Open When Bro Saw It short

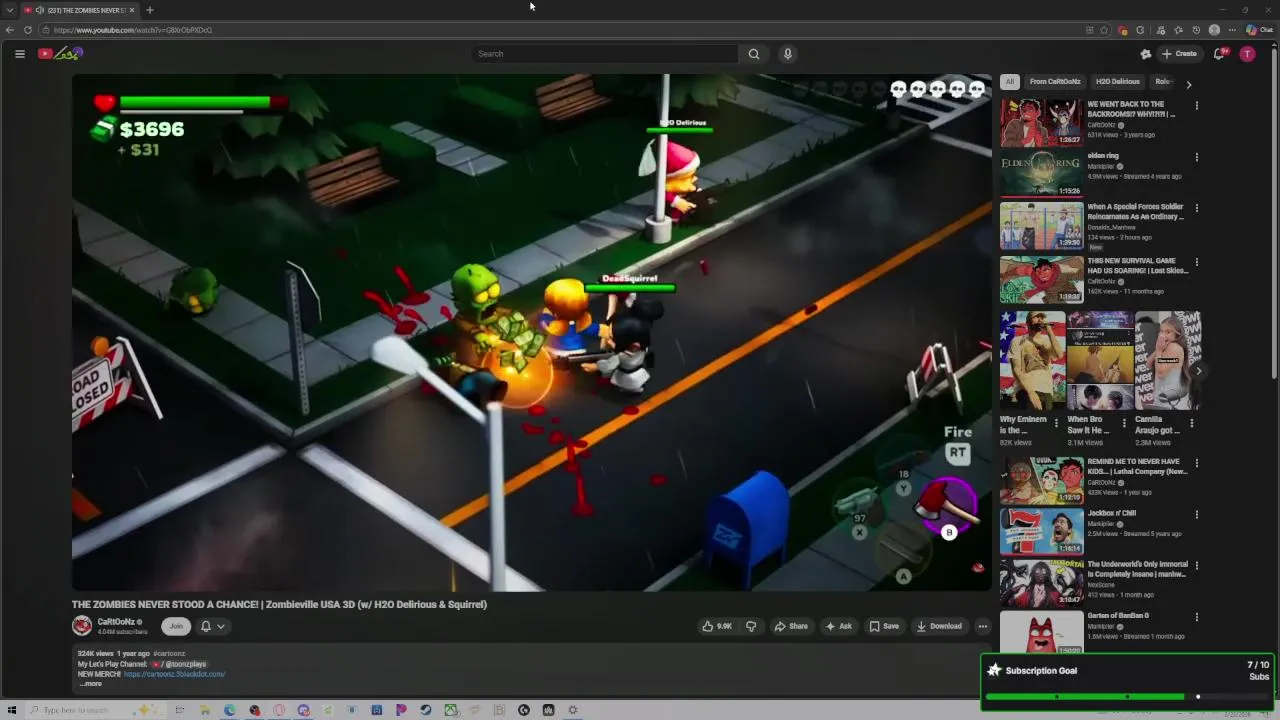point(1100,360)
